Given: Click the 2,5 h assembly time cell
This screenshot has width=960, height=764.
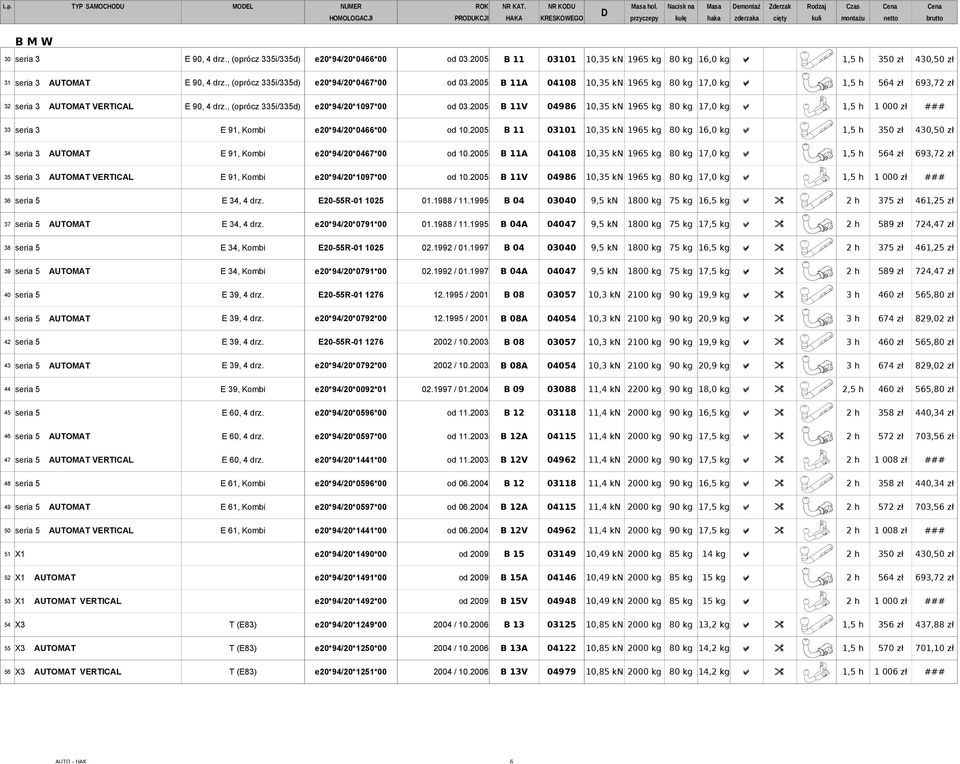Looking at the screenshot, I should click(852, 389).
